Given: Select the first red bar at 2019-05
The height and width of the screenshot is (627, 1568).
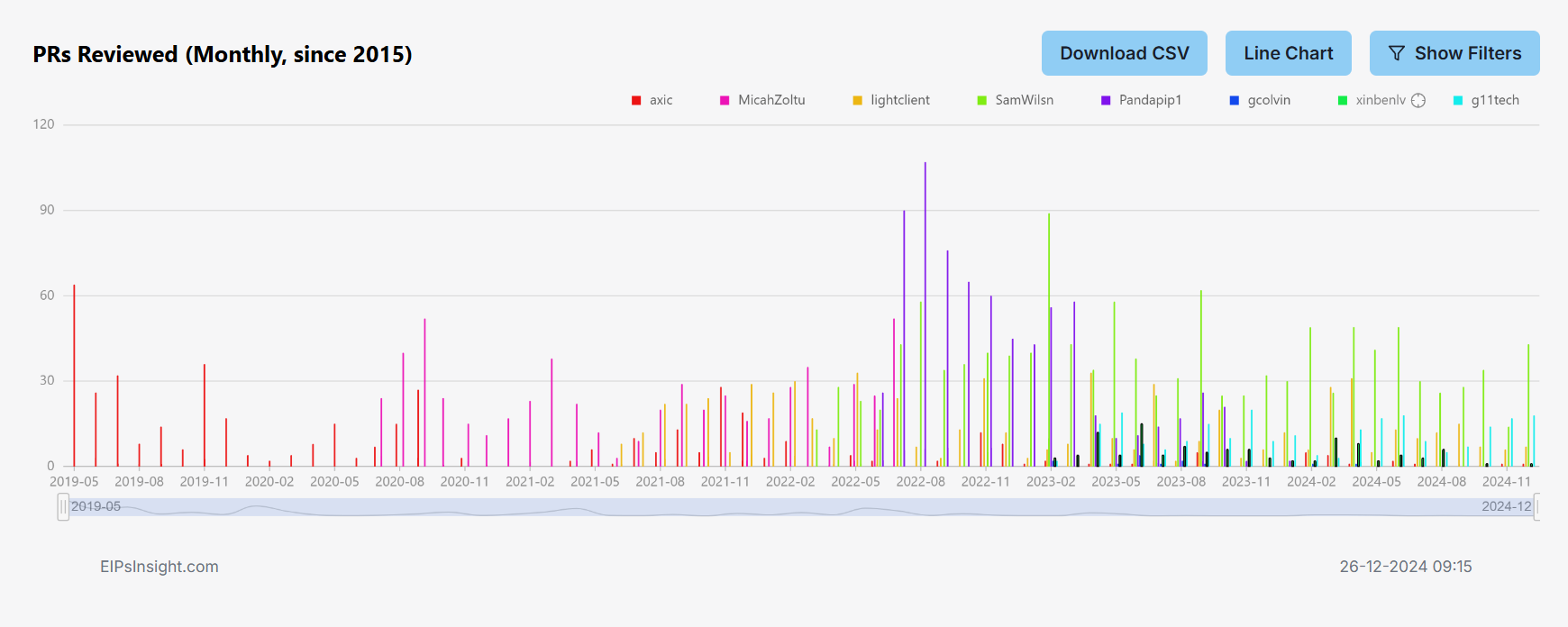Looking at the screenshot, I should (74, 378).
